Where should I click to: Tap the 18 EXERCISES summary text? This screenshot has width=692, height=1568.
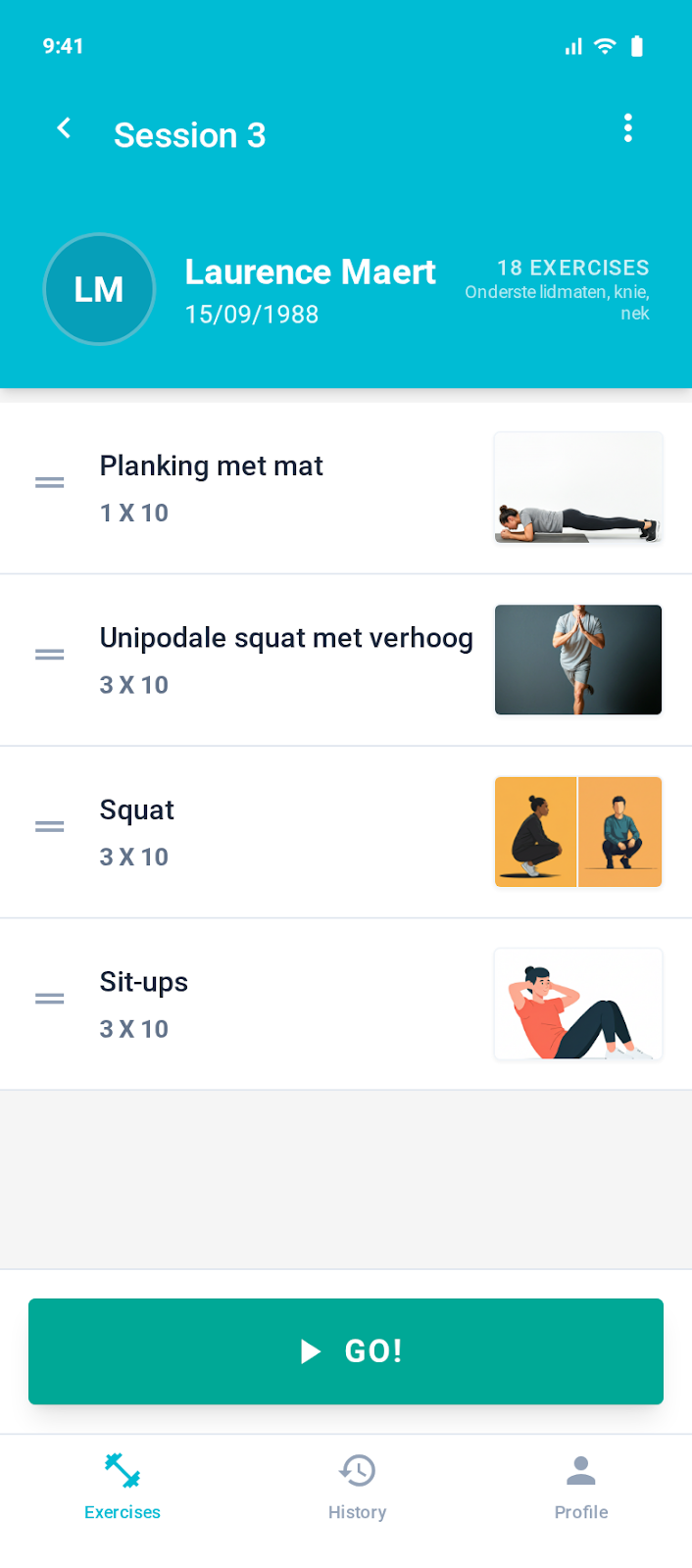coord(572,268)
